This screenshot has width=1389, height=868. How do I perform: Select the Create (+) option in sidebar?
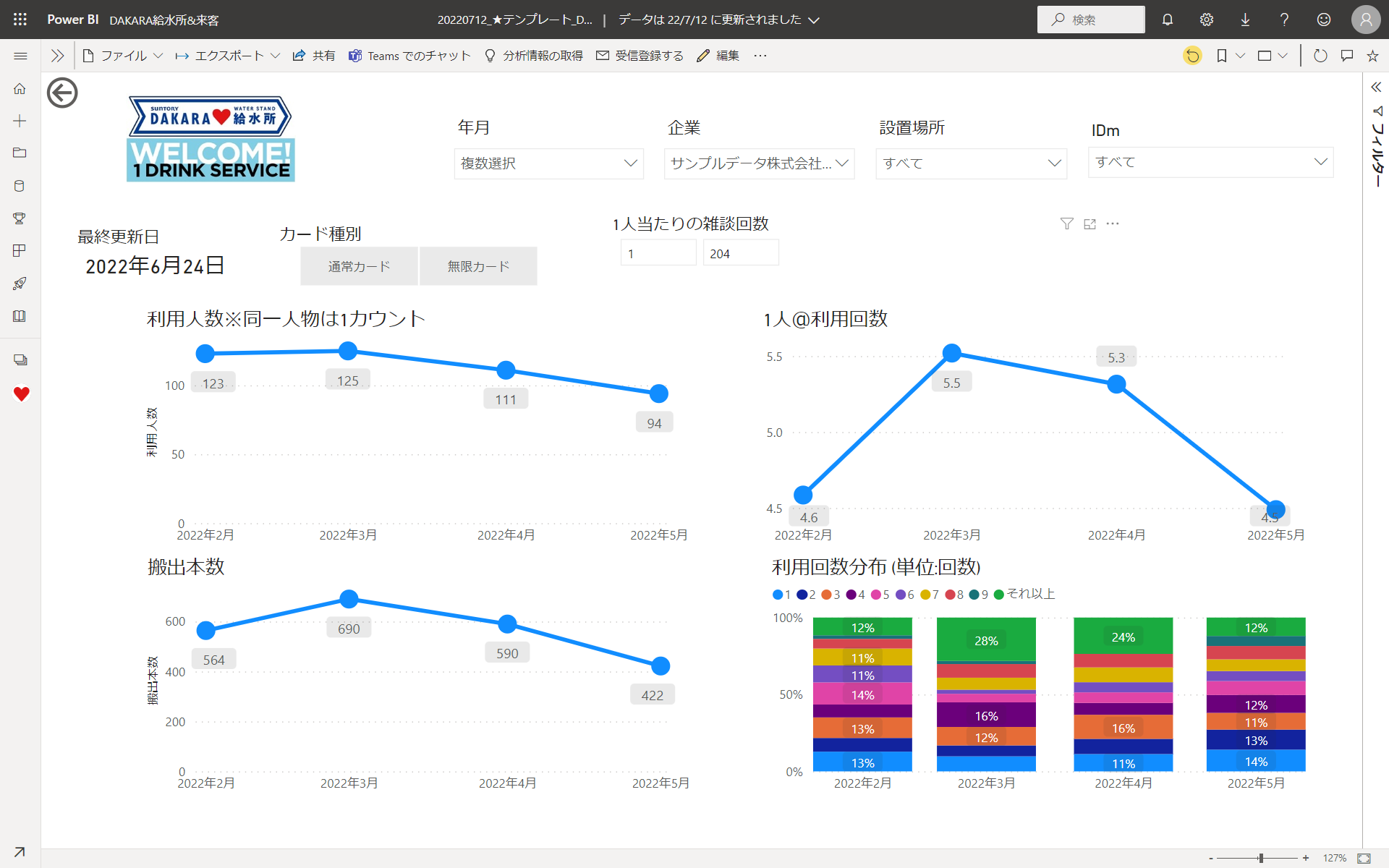20,121
